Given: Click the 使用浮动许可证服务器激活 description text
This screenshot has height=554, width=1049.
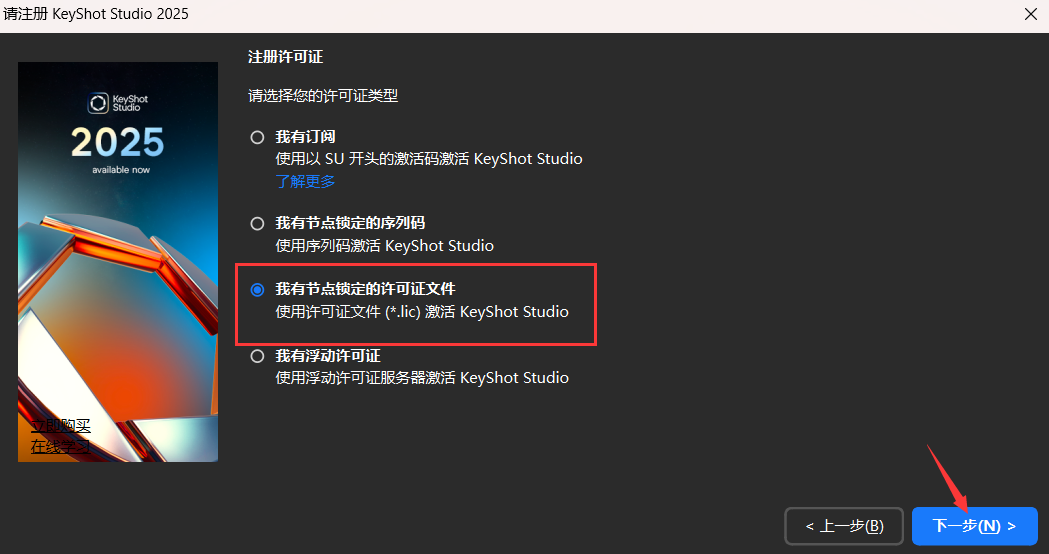Looking at the screenshot, I should coord(421,377).
